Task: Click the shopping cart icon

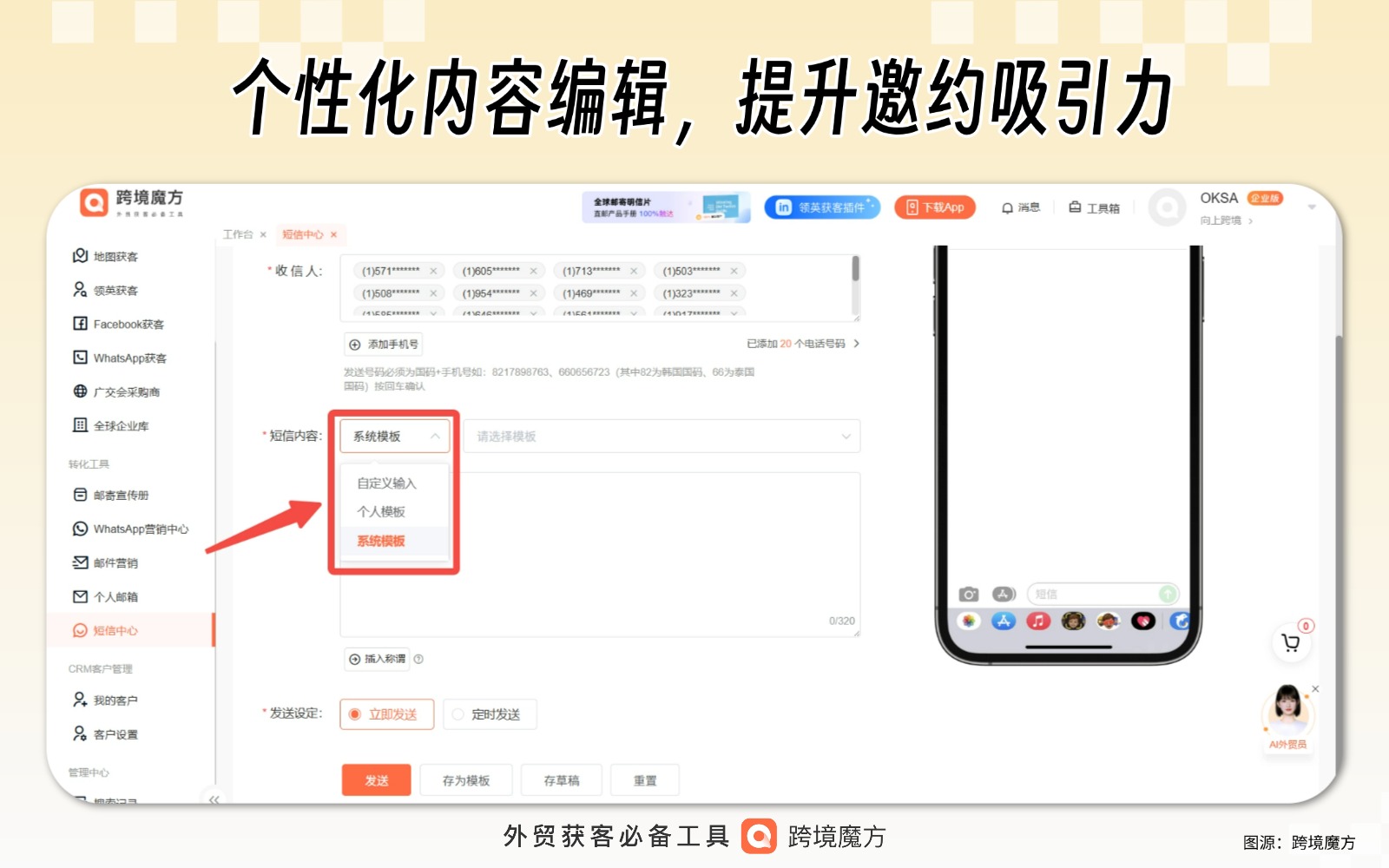Action: point(1290,643)
